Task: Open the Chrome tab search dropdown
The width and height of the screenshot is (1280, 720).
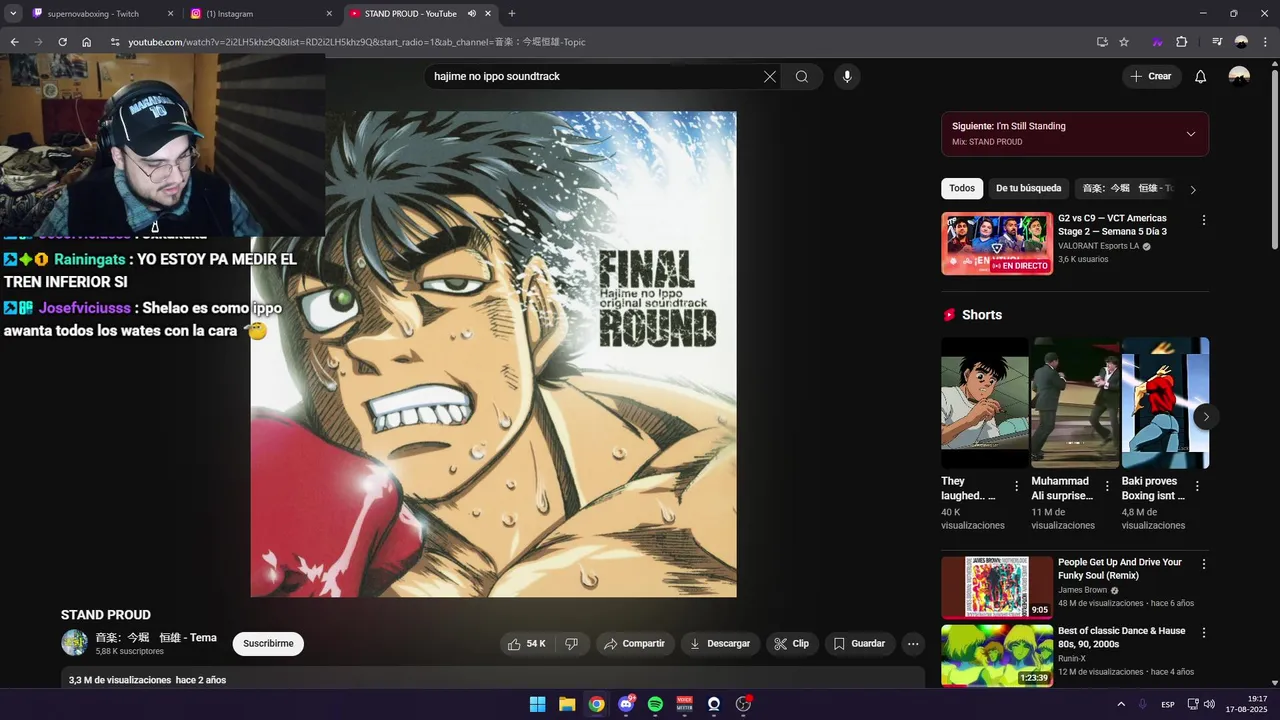Action: (13, 14)
